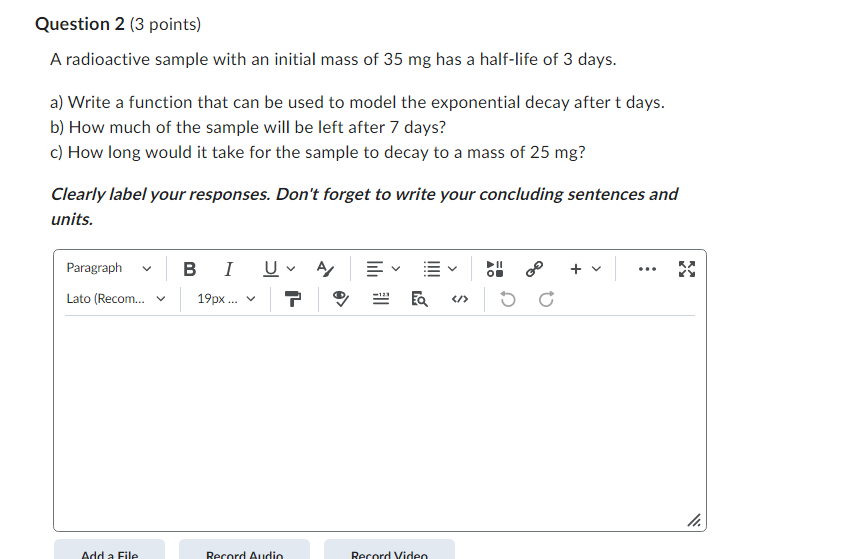Expand the list options chevron
Viewport: 850px width, 559px height.
453,269
